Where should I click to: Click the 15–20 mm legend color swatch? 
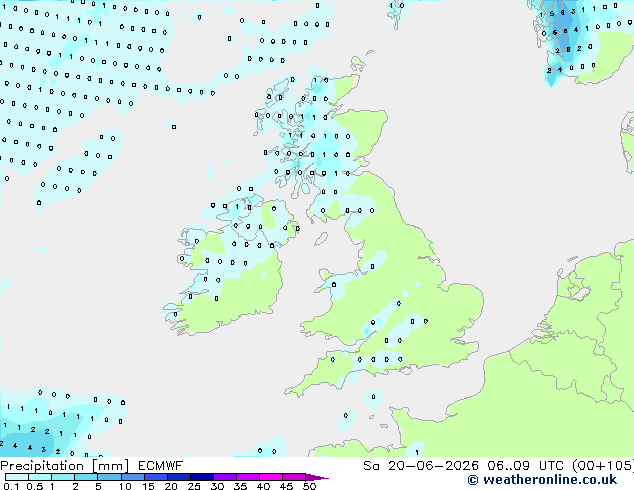(156, 477)
